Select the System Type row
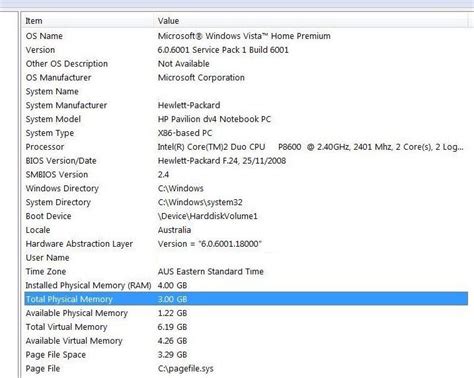 tap(246, 133)
